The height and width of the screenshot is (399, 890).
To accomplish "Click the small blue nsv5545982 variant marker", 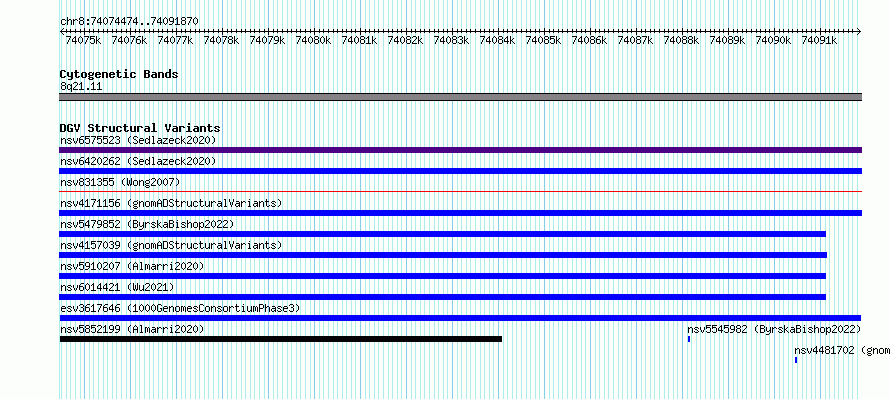I will (x=689, y=339).
